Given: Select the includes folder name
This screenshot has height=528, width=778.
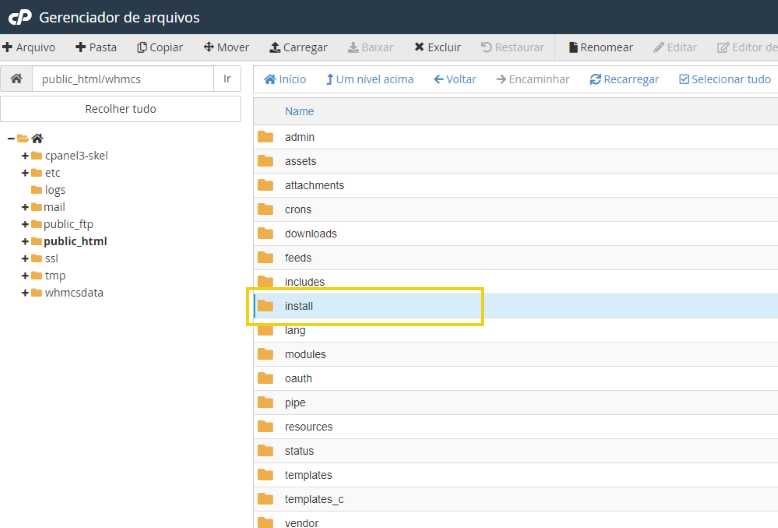Looking at the screenshot, I should point(305,282).
